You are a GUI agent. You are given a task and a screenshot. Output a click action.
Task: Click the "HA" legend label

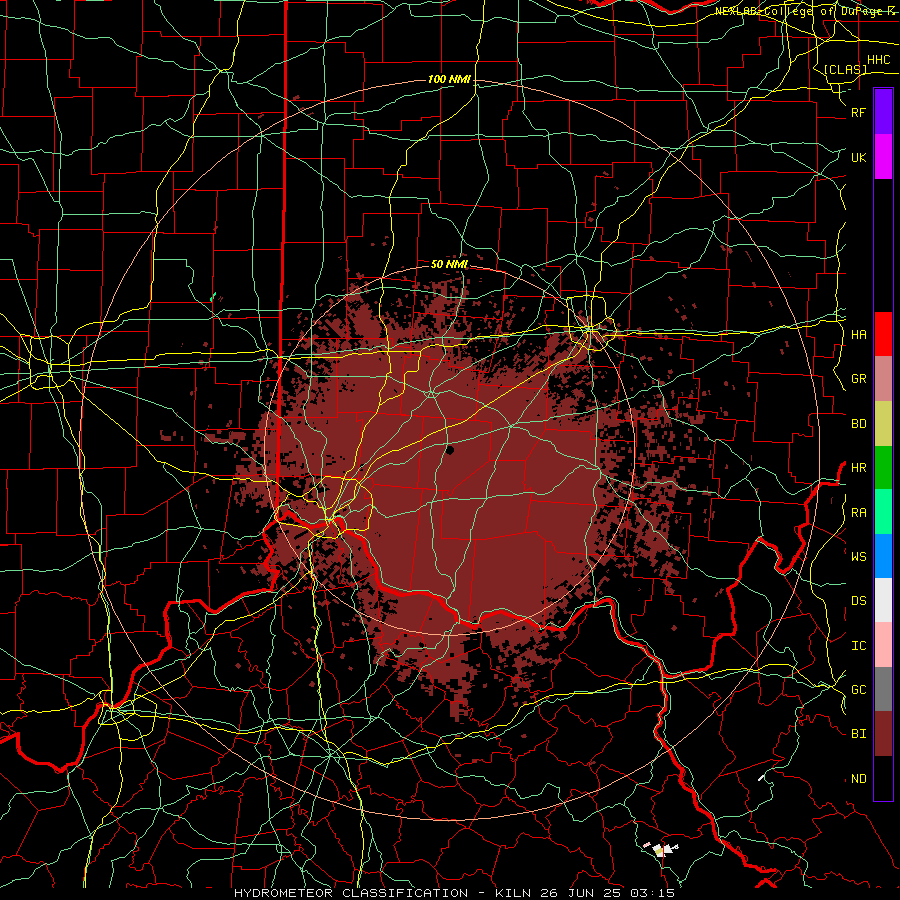click(858, 334)
